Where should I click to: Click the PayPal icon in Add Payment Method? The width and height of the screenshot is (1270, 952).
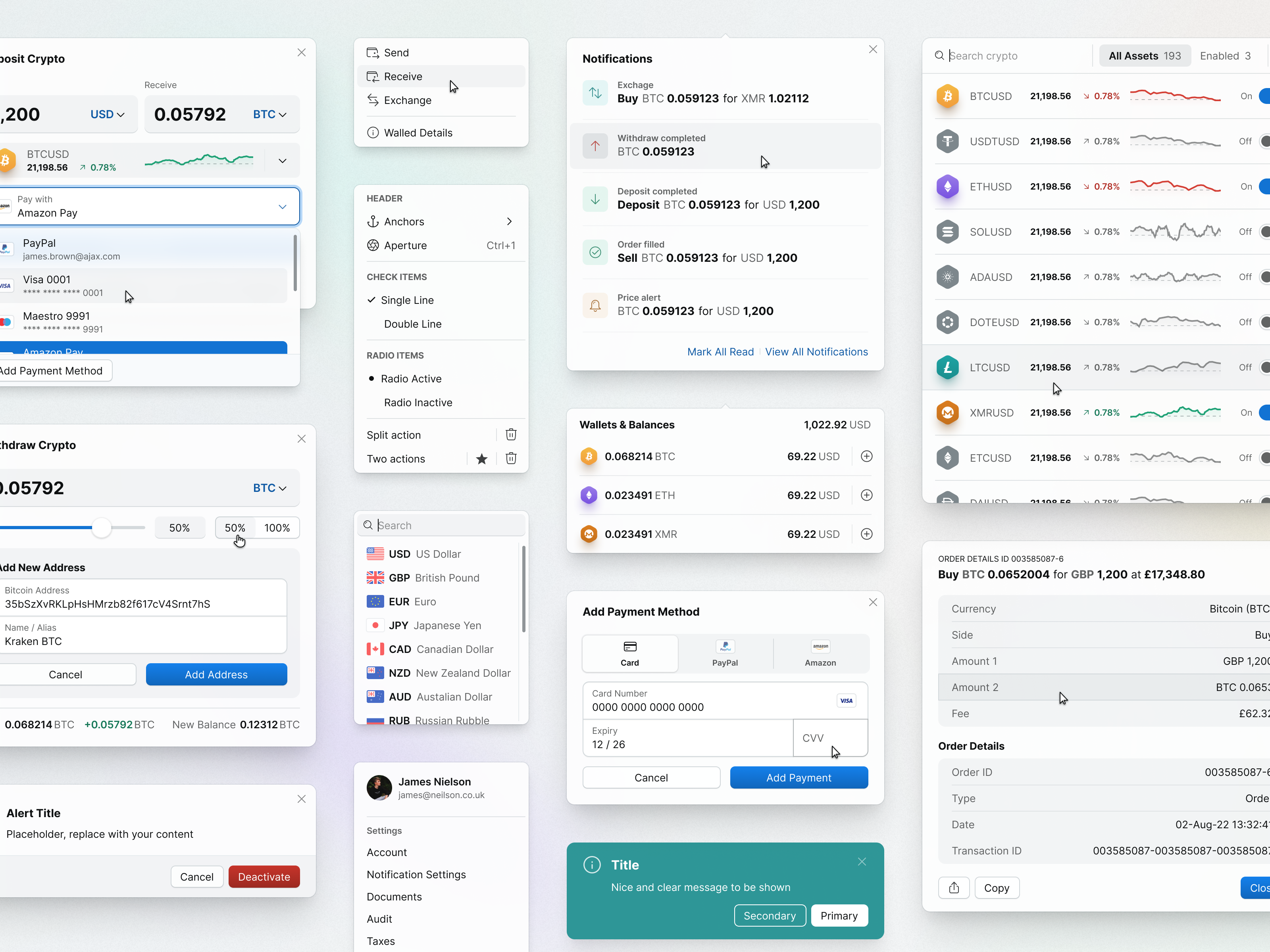pos(725,646)
